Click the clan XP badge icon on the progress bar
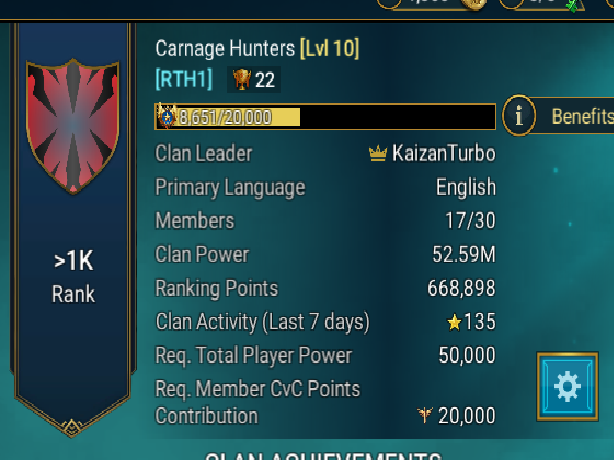 167,116
